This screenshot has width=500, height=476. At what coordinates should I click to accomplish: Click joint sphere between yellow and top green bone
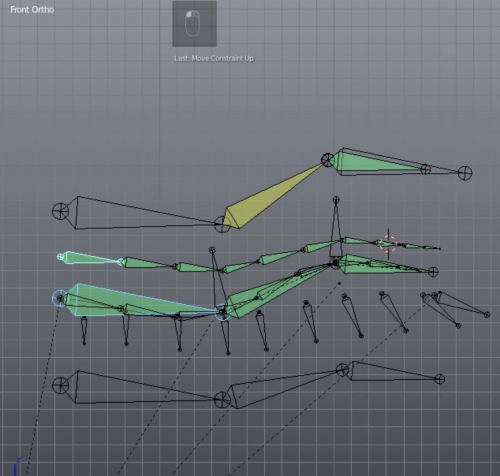click(x=328, y=160)
